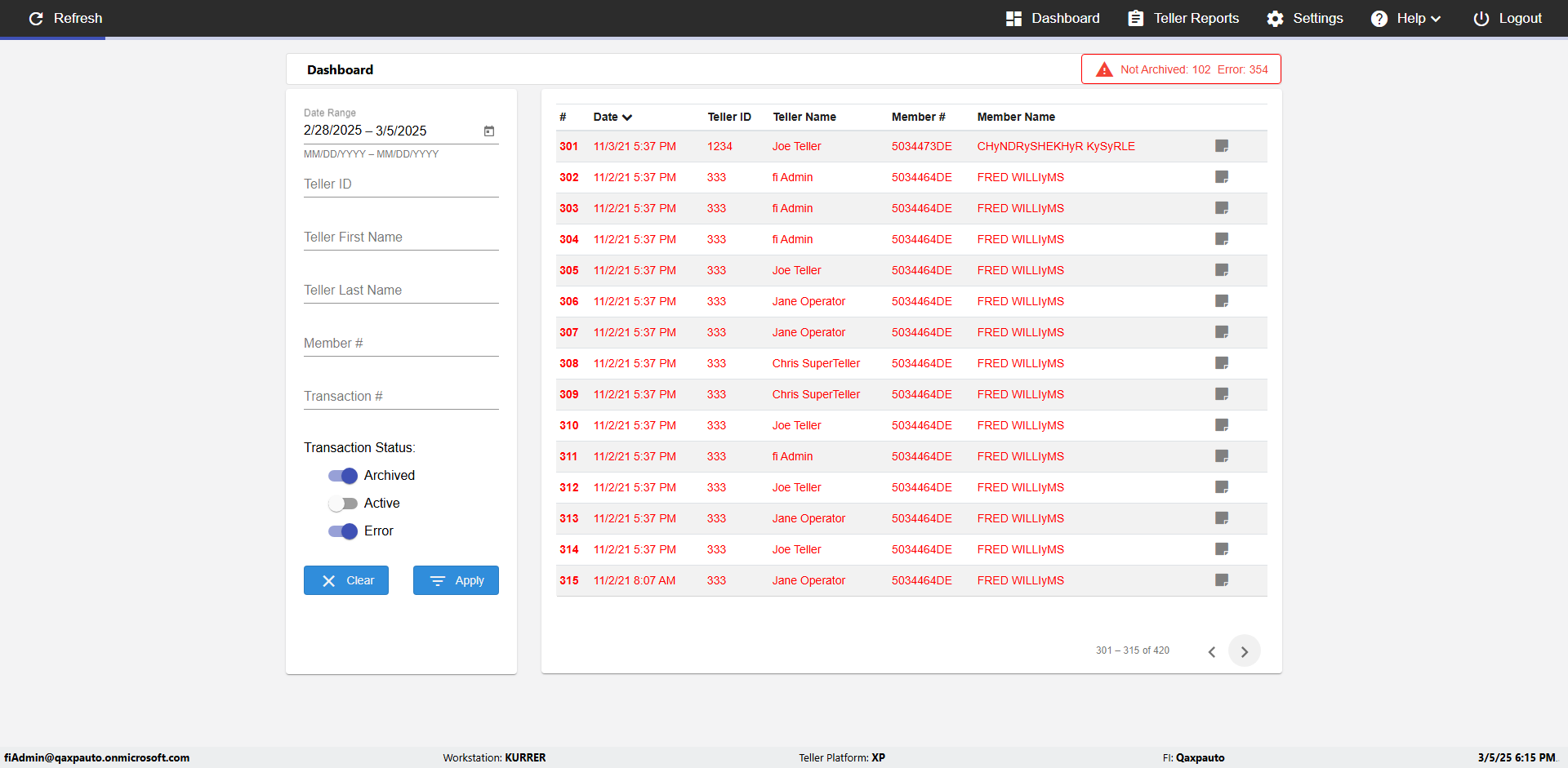Click fi Admin in row 302
Screen dimensions: 1568x768
tap(792, 177)
